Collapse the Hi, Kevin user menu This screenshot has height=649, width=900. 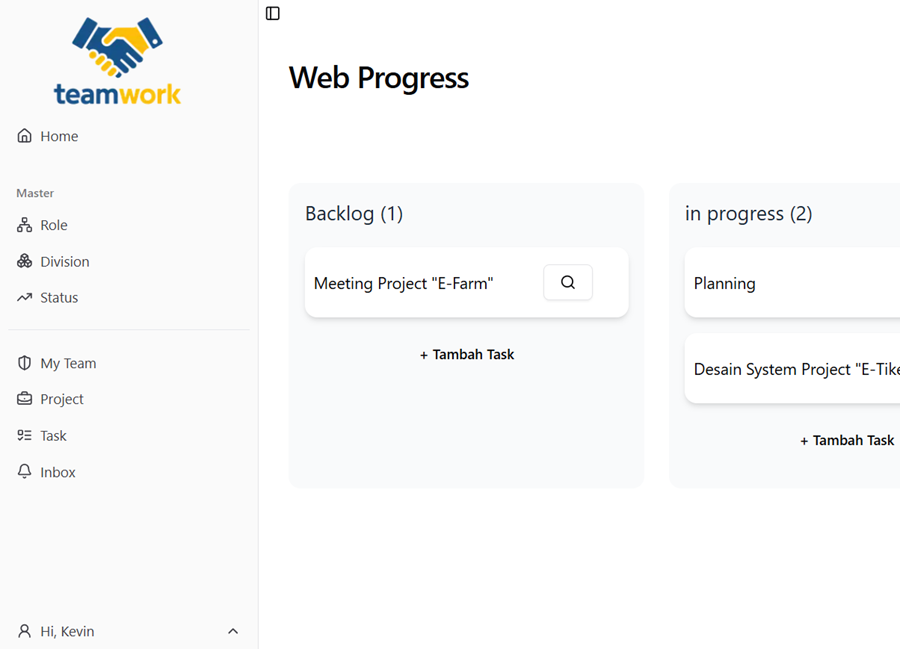click(x=233, y=631)
